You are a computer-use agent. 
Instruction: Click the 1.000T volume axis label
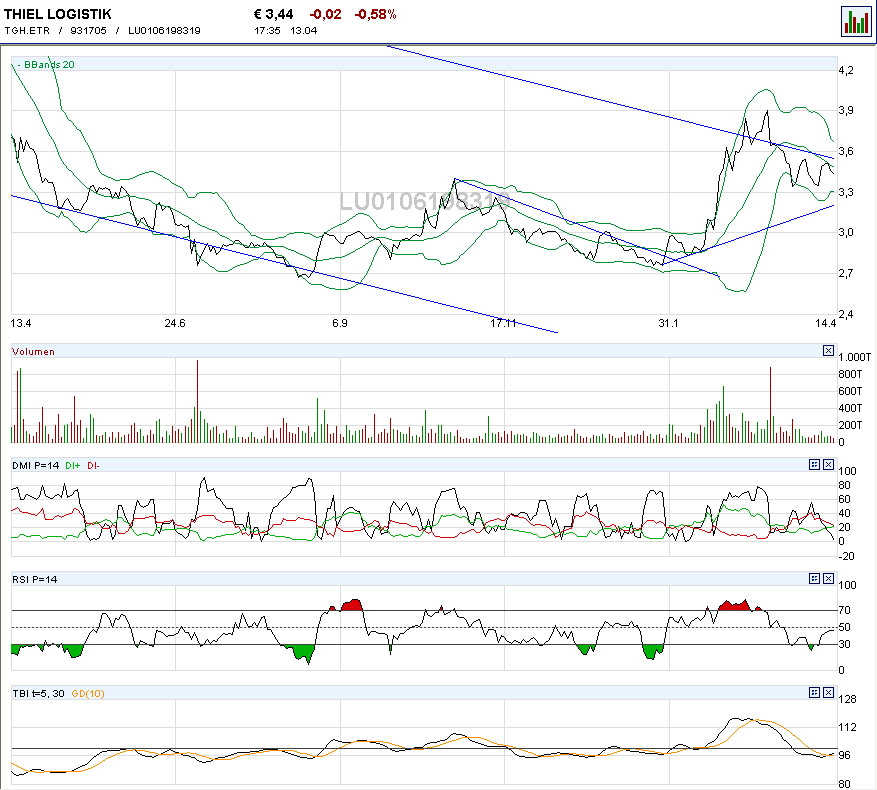tap(855, 358)
